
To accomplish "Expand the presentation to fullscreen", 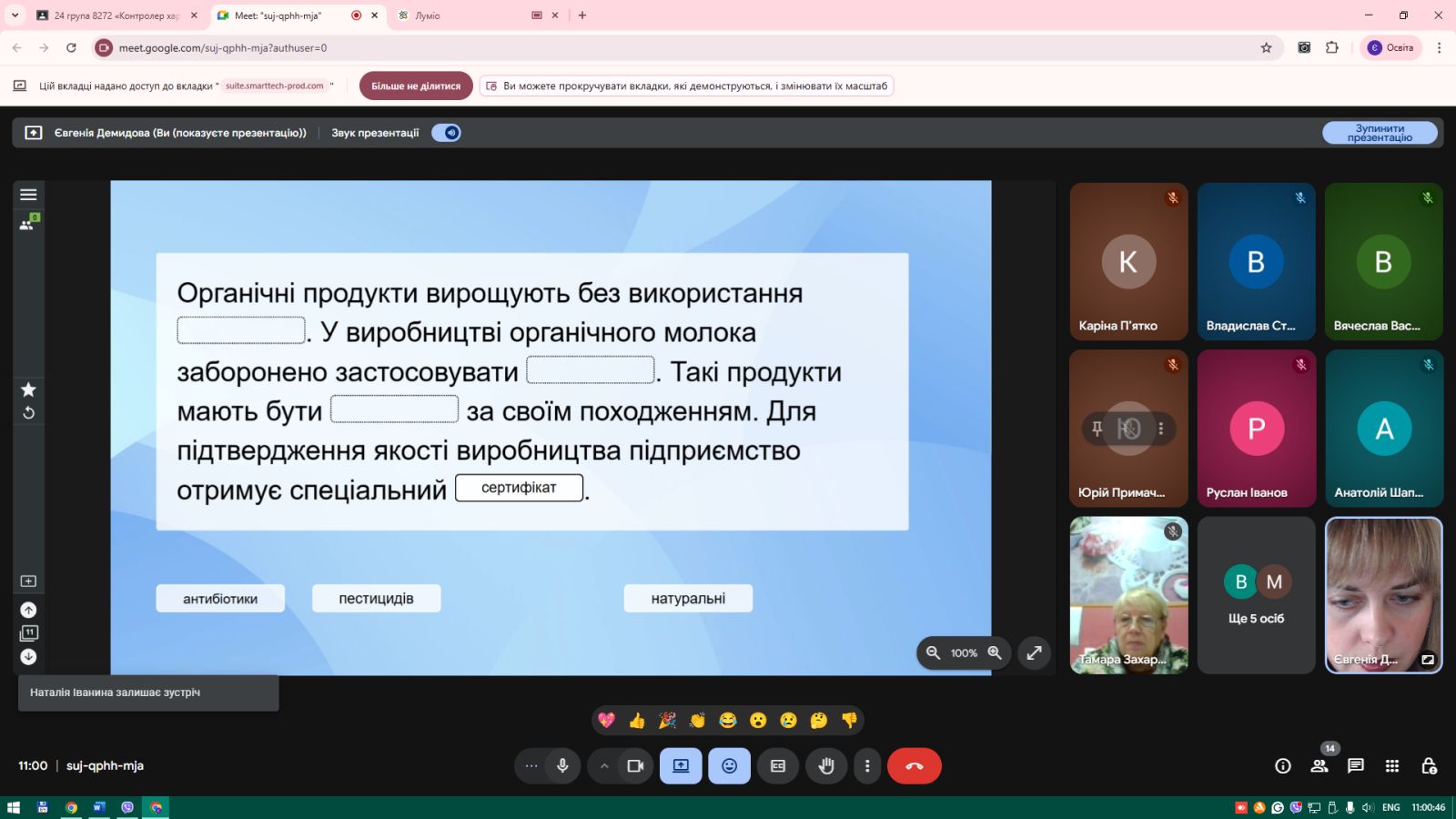I will click(x=1034, y=652).
